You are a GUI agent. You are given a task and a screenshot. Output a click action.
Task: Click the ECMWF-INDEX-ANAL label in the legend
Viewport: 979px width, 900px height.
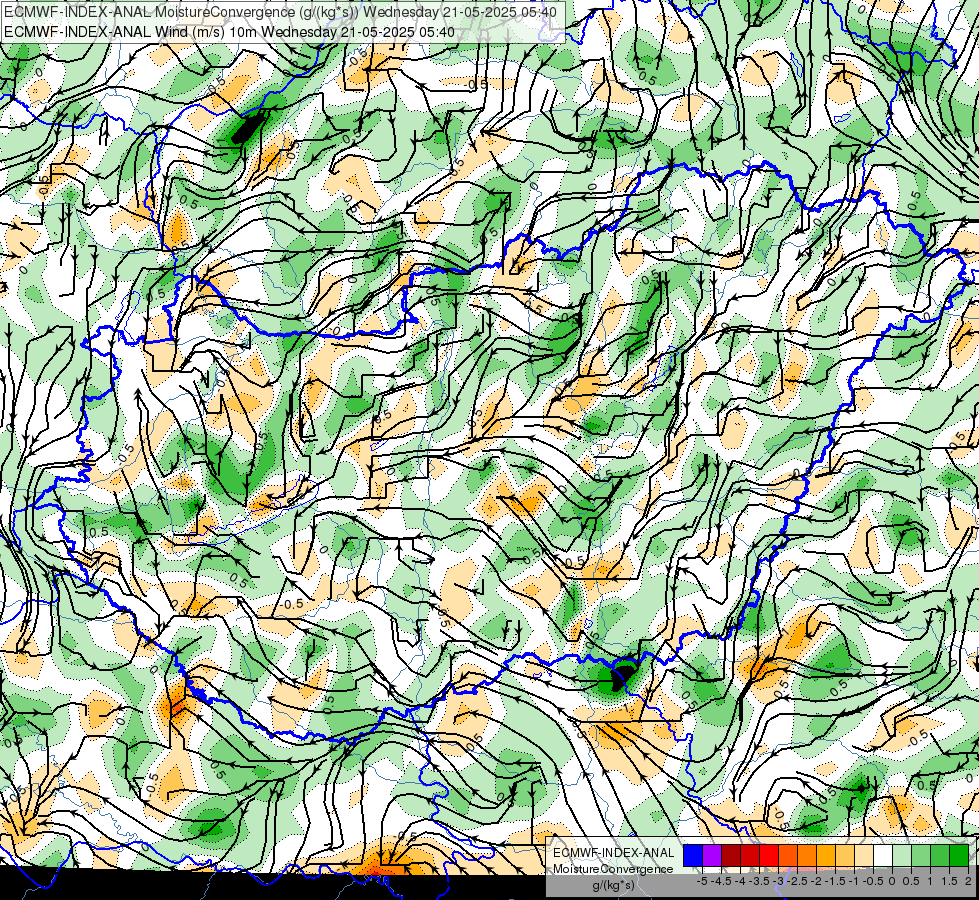coord(614,853)
